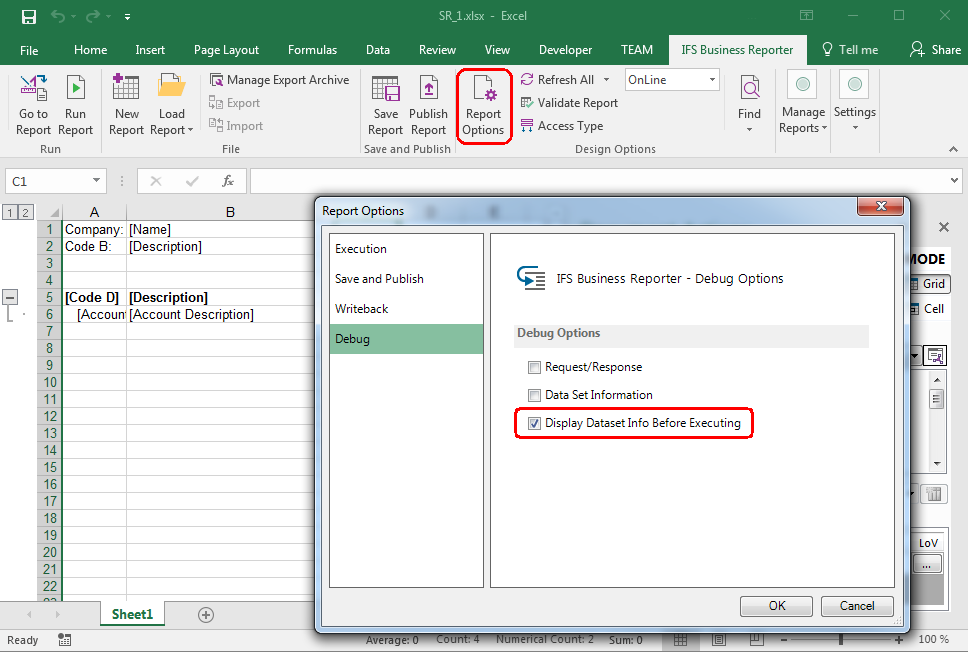The image size is (968, 652).
Task: Click the Tell me lightbulb search
Action: pyautogui.click(x=849, y=50)
